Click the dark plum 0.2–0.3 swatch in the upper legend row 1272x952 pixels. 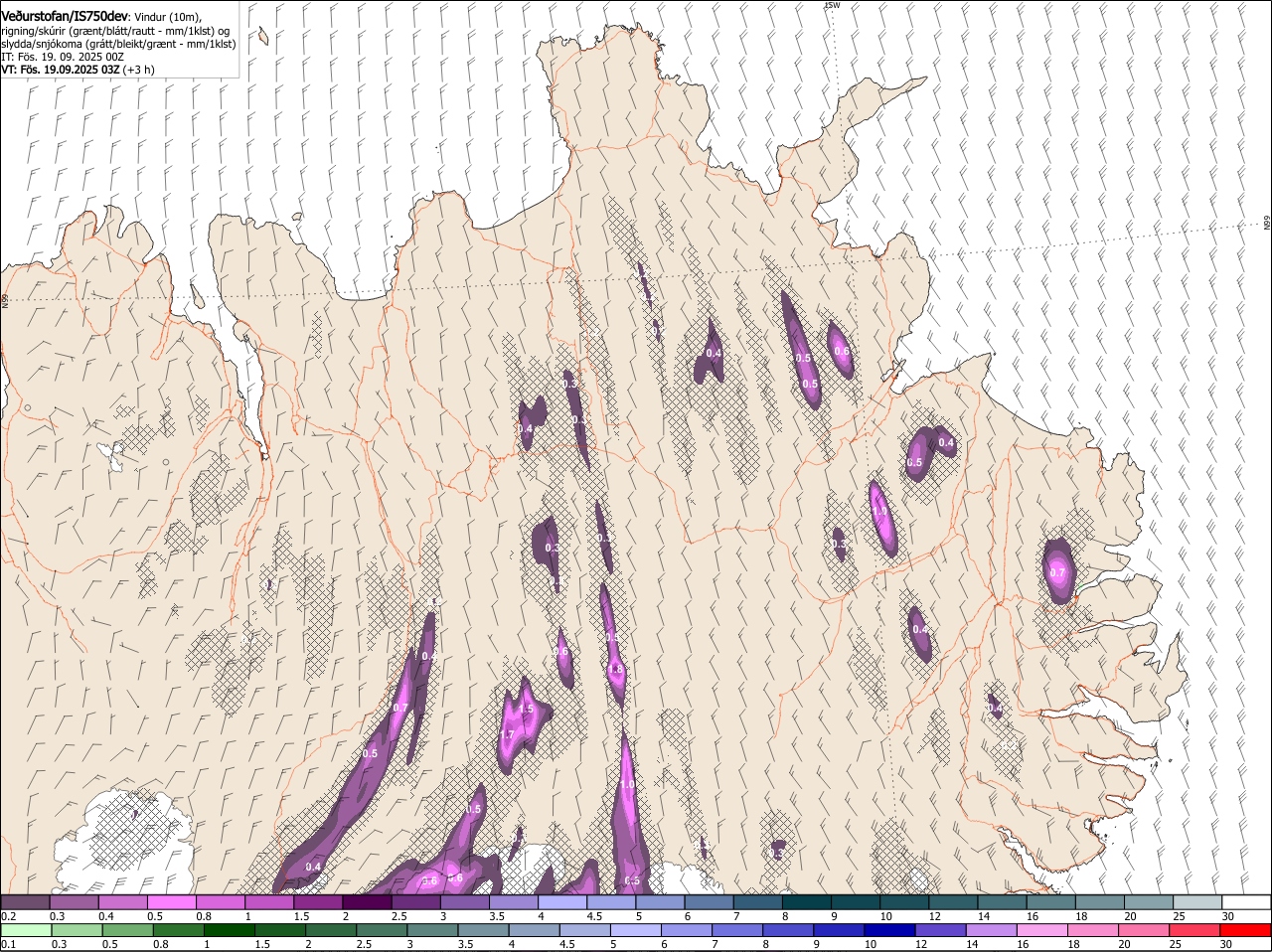pos(26,901)
